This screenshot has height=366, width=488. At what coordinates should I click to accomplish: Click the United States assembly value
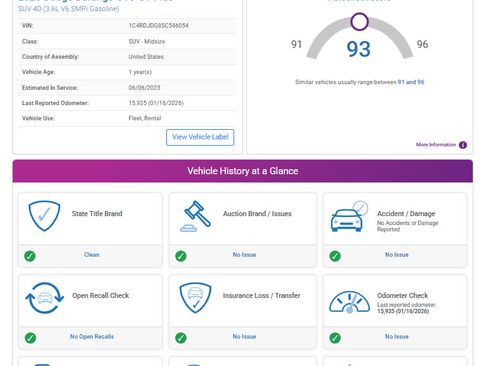(x=146, y=57)
